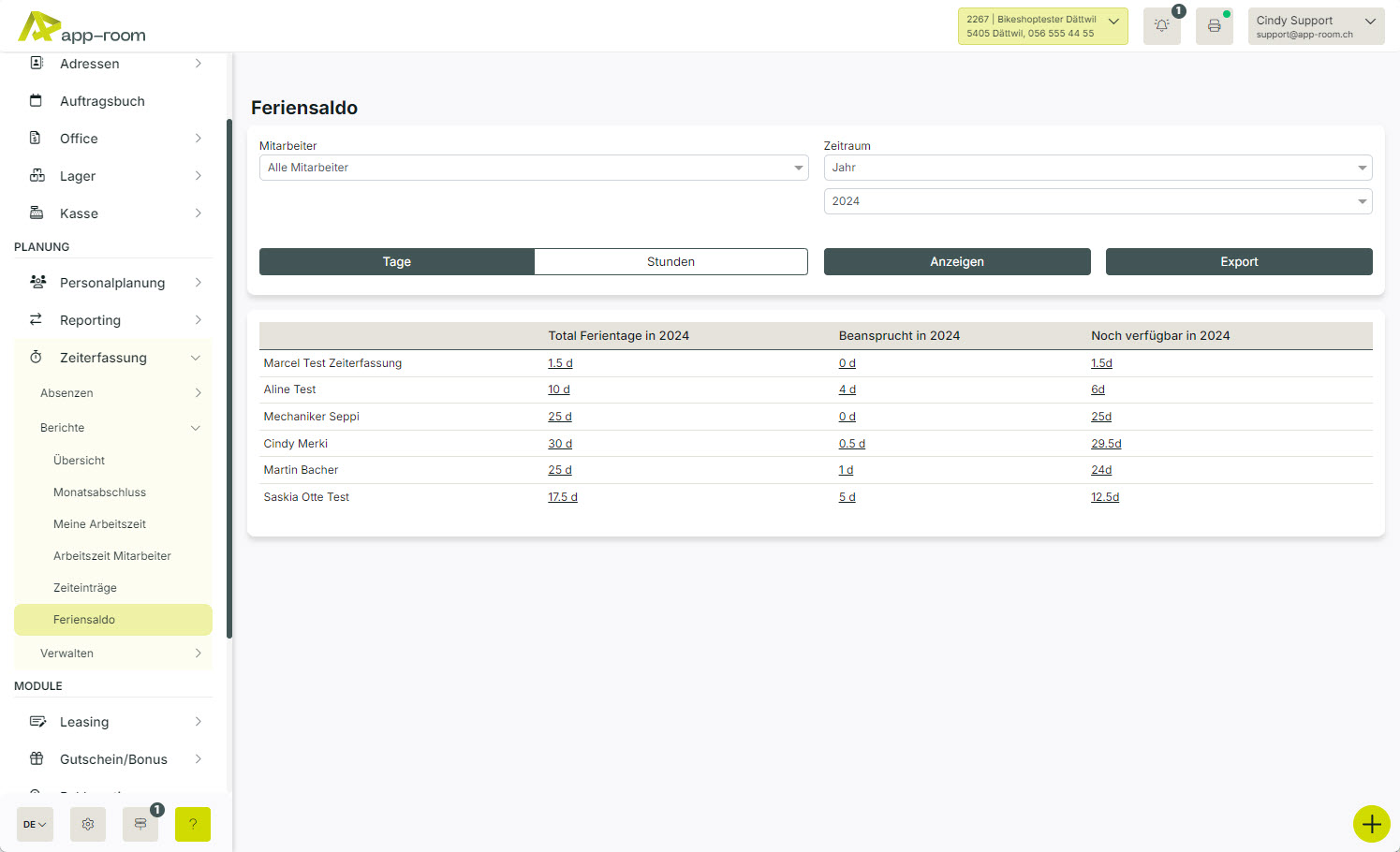Open the printer status icon
Image resolution: width=1400 pixels, height=852 pixels.
click(1214, 26)
